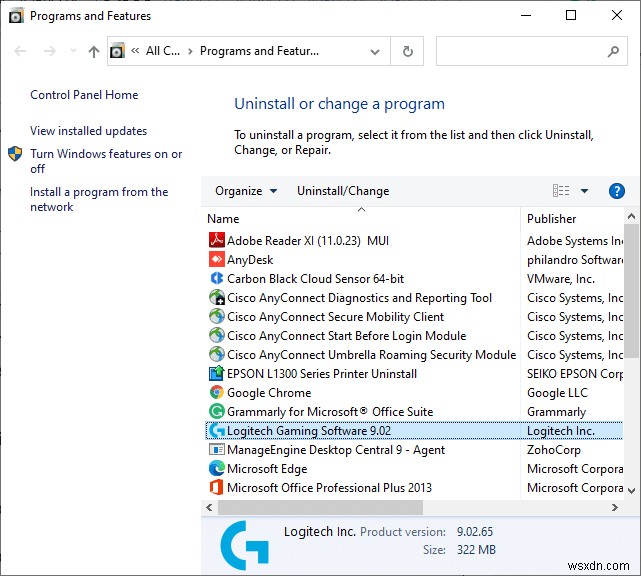Select Microsoft Office Professional Plus 2013
Image resolution: width=641 pixels, height=576 pixels.
coord(329,487)
